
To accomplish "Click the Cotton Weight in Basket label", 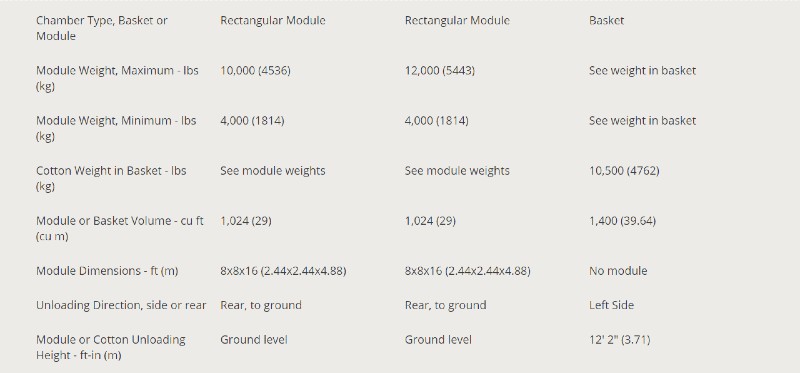I will pos(111,178).
